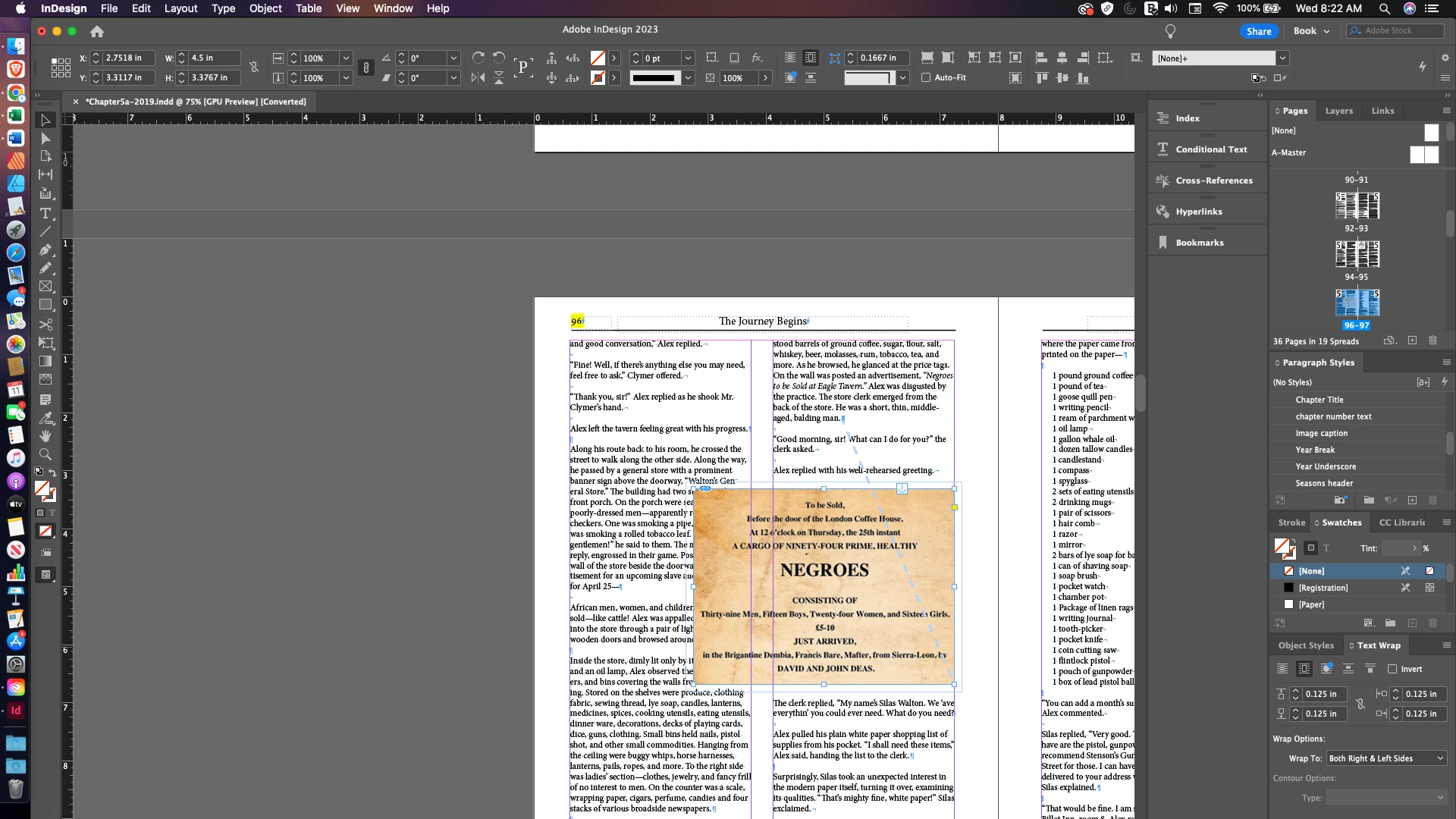Select the Paper swatch
The width and height of the screenshot is (1456, 819).
[1311, 604]
